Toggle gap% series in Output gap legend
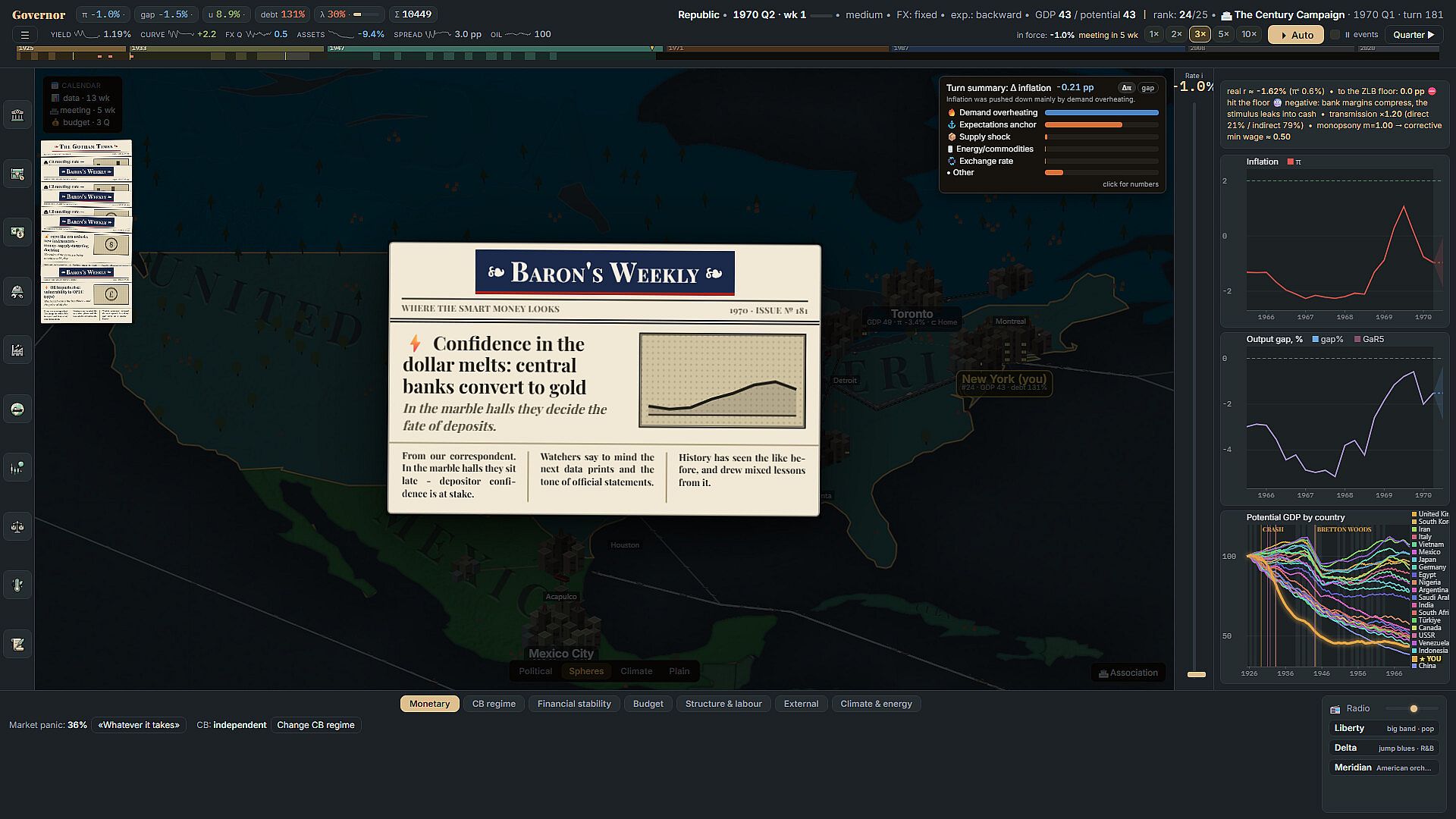This screenshot has height=819, width=1456. pyautogui.click(x=1328, y=340)
